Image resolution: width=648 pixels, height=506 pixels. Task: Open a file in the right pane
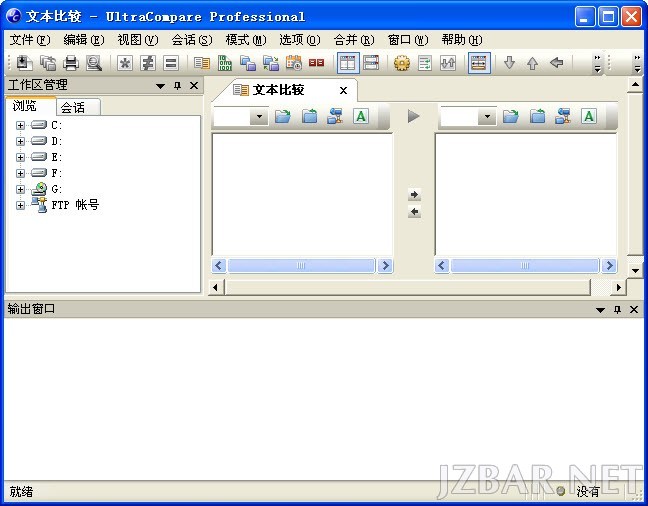511,116
